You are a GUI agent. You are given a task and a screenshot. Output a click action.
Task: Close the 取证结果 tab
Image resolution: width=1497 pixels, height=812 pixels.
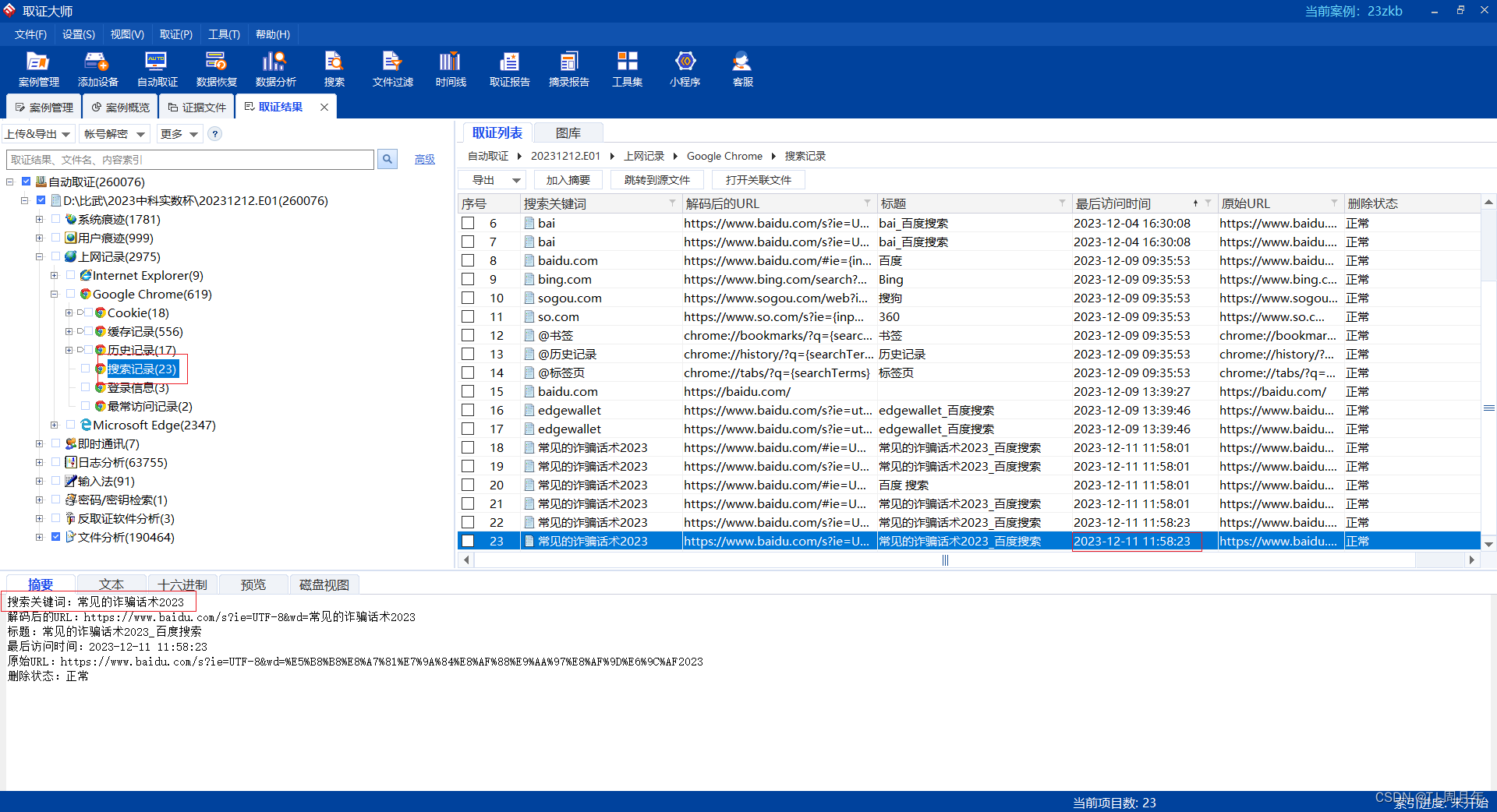coord(324,107)
